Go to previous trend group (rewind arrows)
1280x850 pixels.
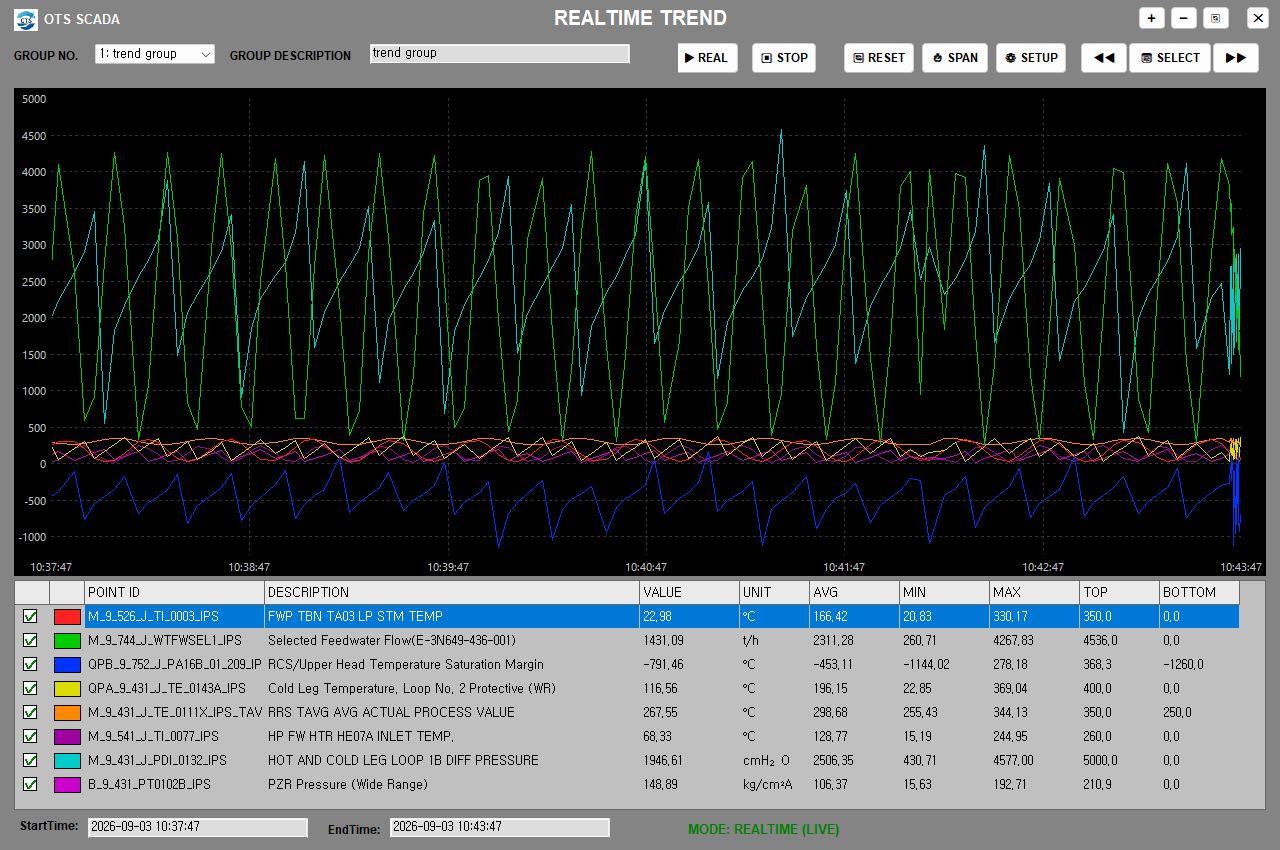coord(1104,58)
